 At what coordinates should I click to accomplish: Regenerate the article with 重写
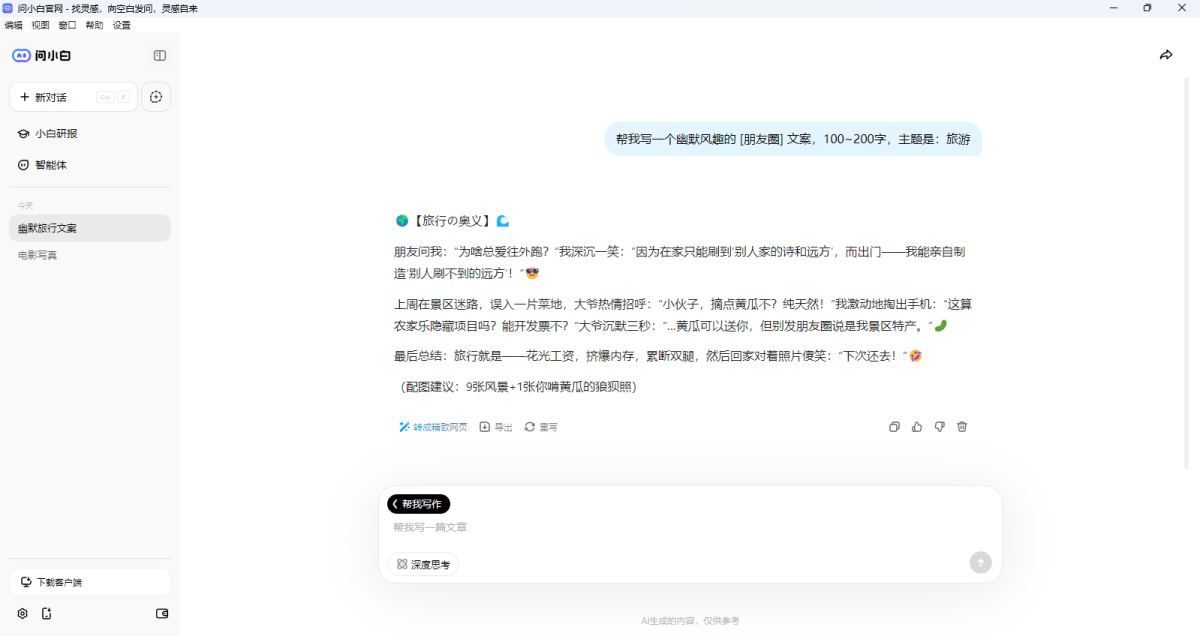540,426
